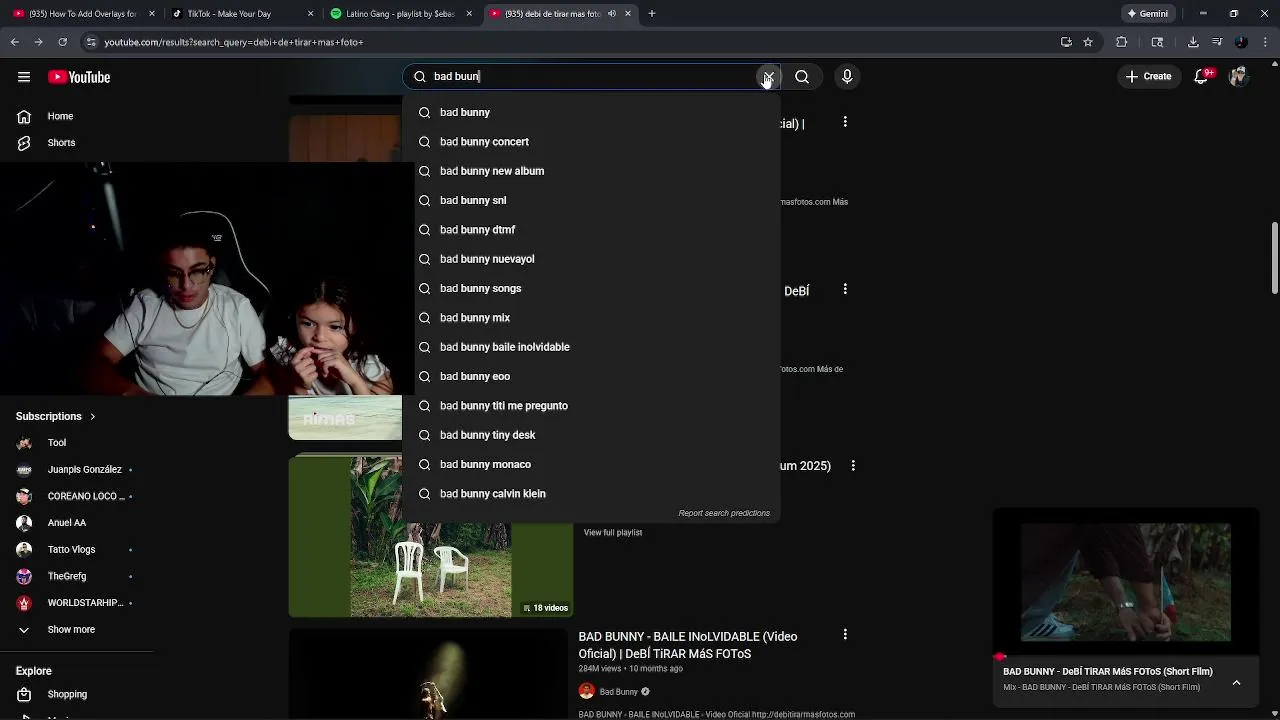Choose the suggestion "bad bunny baile inolvidable"
1280x720 pixels.
click(x=590, y=347)
